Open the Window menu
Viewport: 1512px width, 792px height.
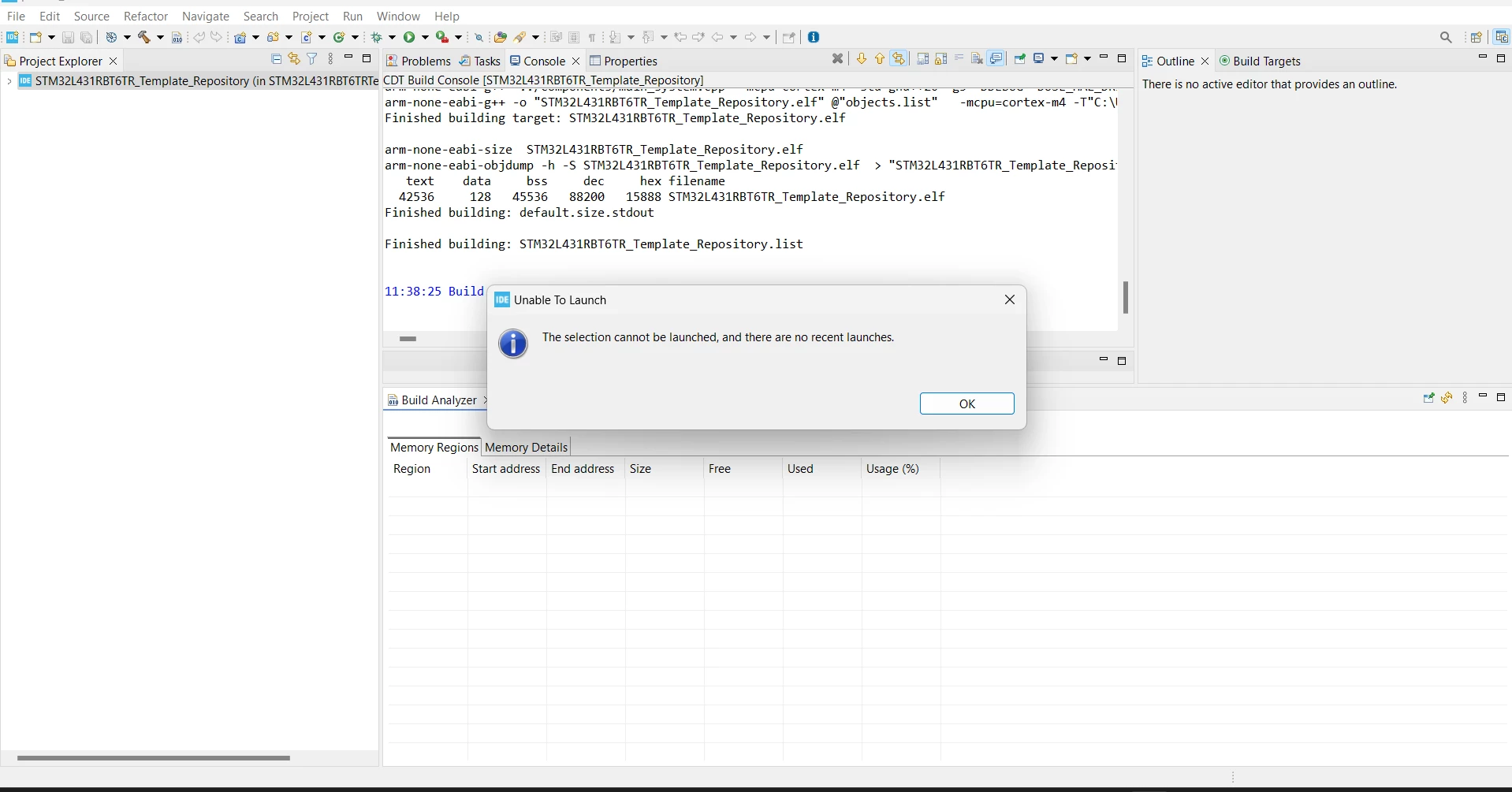tap(398, 16)
